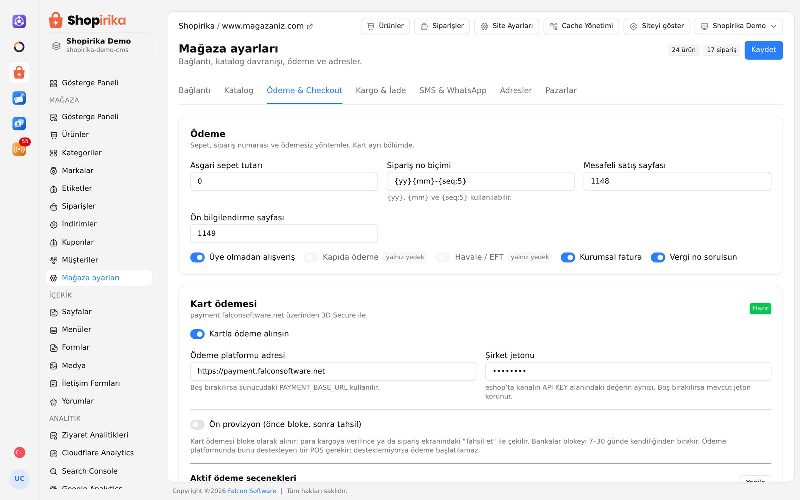Open Etiketler in the sidebar

click(99, 188)
